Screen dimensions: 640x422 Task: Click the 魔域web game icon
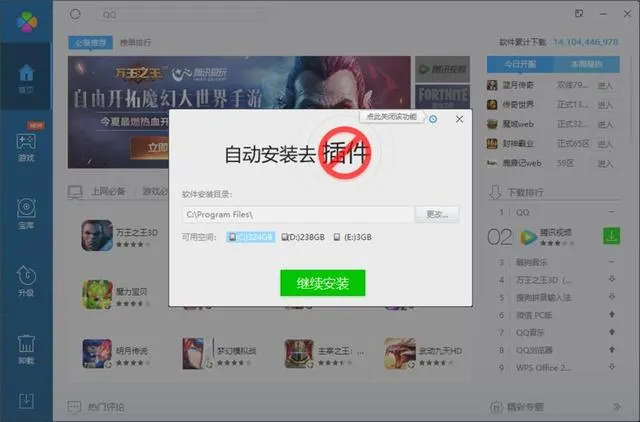pos(492,124)
